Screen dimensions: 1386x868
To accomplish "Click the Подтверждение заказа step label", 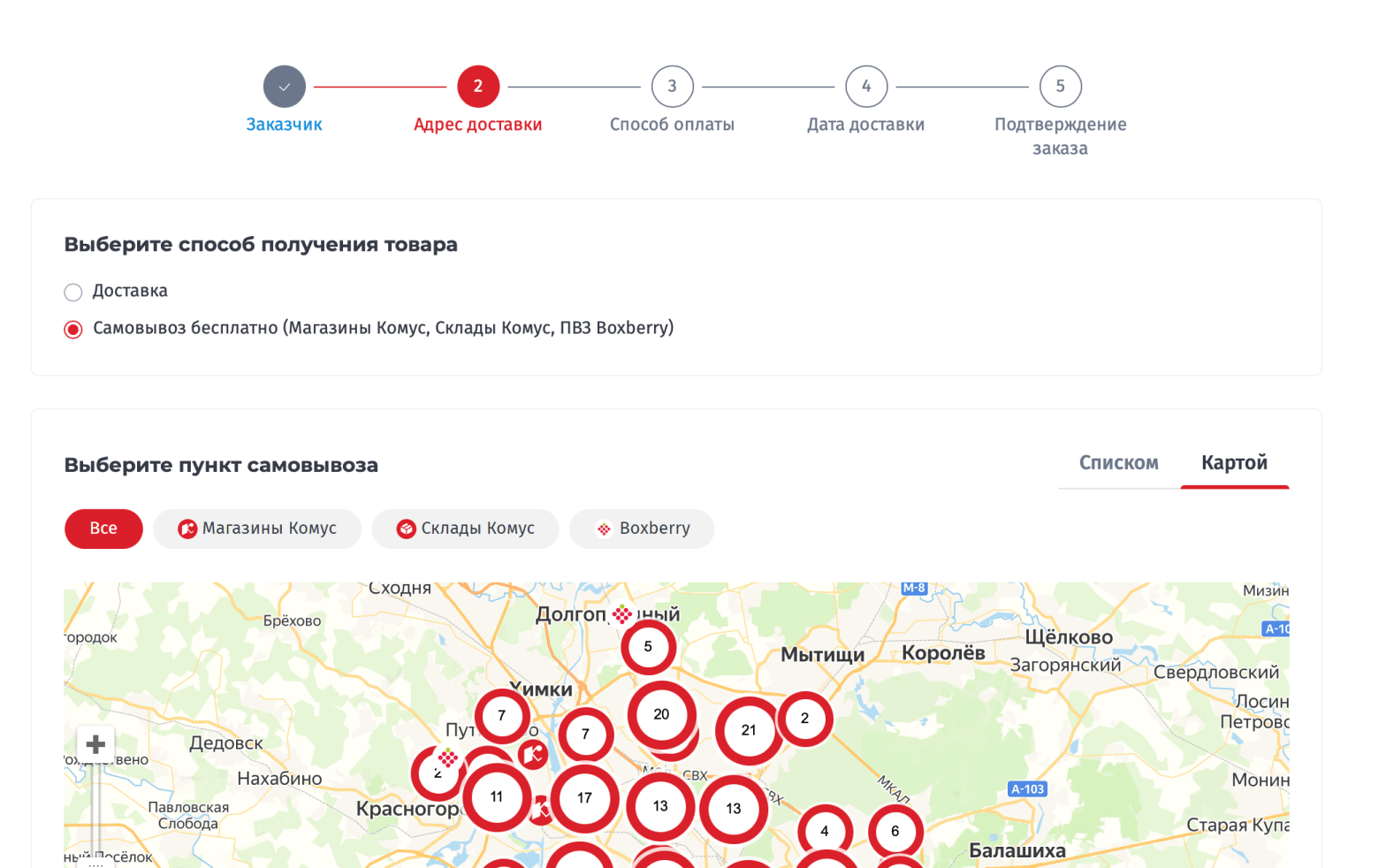I will (1061, 136).
